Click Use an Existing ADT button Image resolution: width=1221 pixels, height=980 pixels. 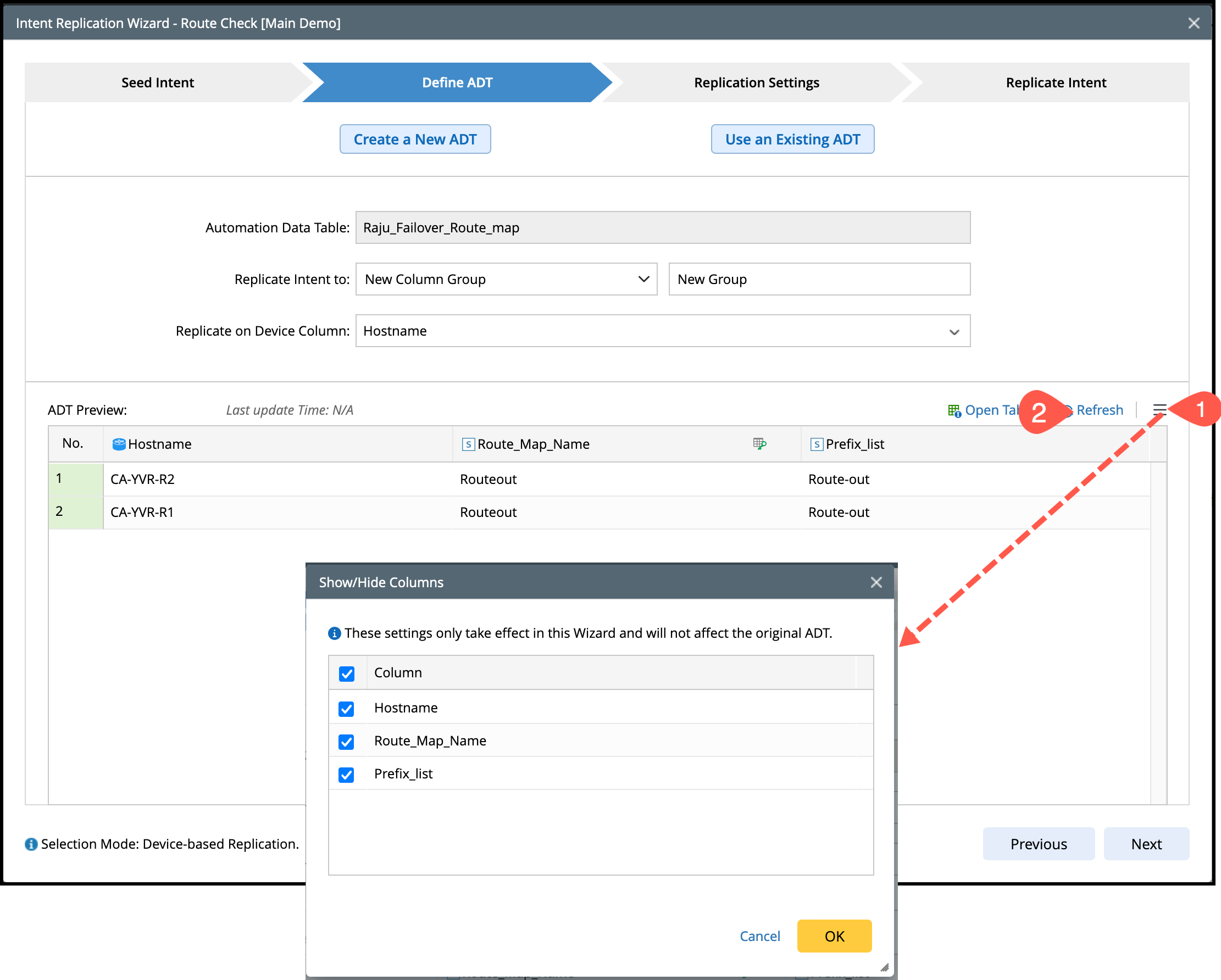coord(792,140)
